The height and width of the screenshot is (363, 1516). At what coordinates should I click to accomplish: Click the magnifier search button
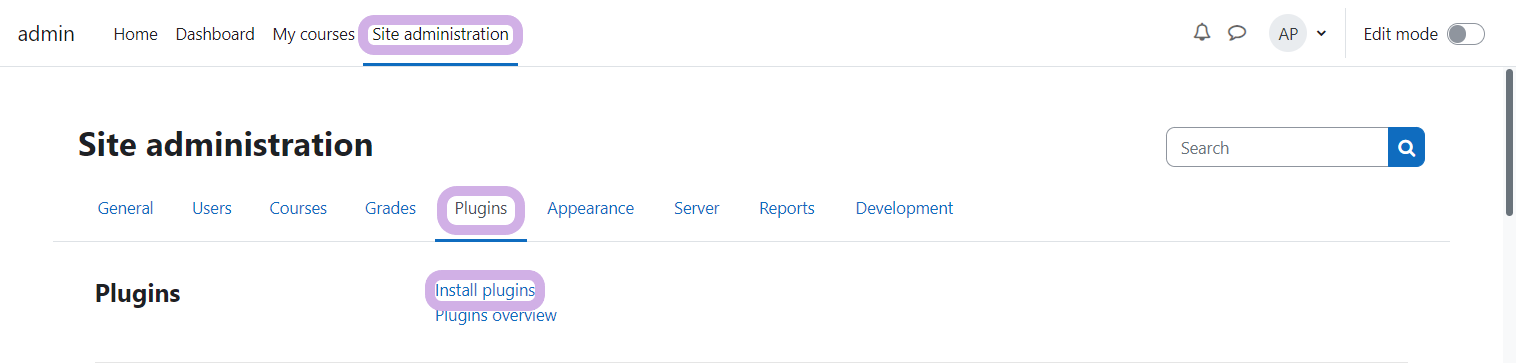(x=1406, y=147)
